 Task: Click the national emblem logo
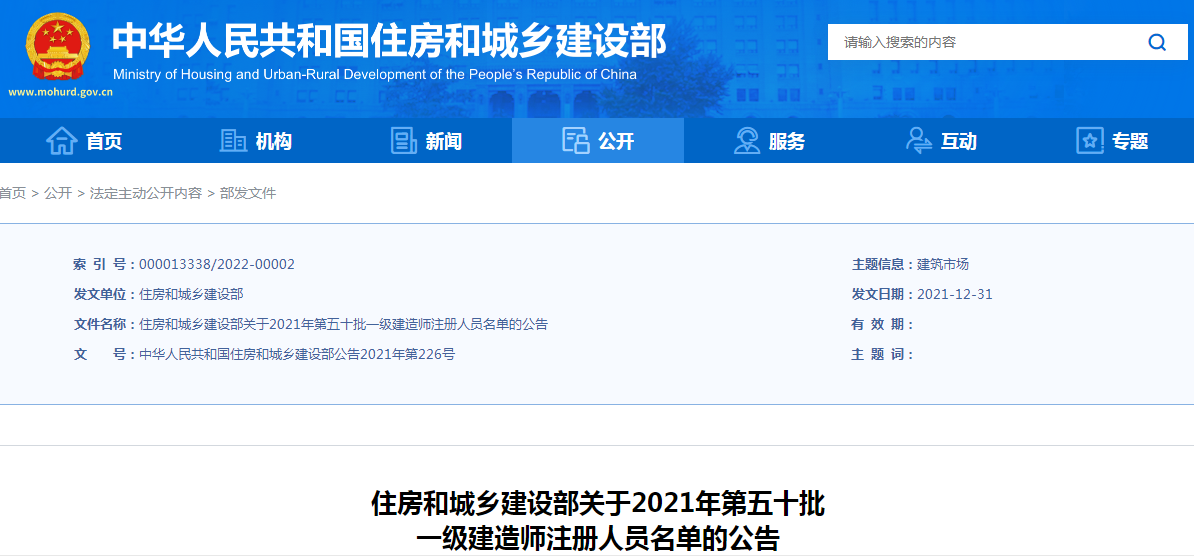(57, 47)
